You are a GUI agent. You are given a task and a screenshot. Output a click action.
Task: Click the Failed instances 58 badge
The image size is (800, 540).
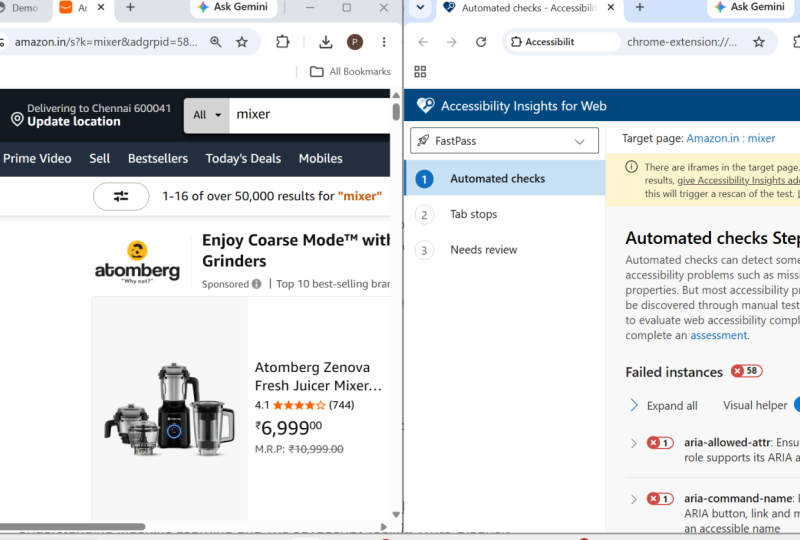(x=746, y=371)
